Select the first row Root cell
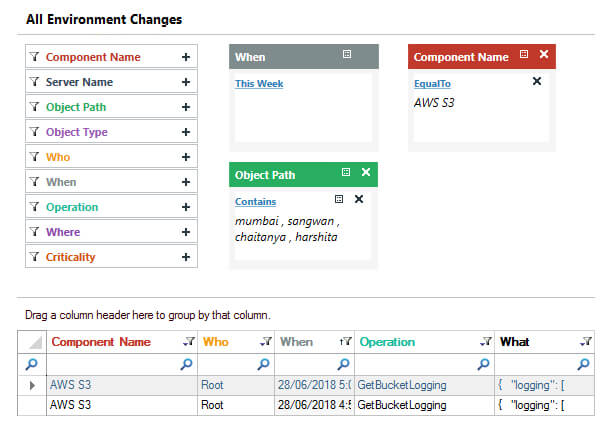This screenshot has width=612, height=430. point(236,385)
